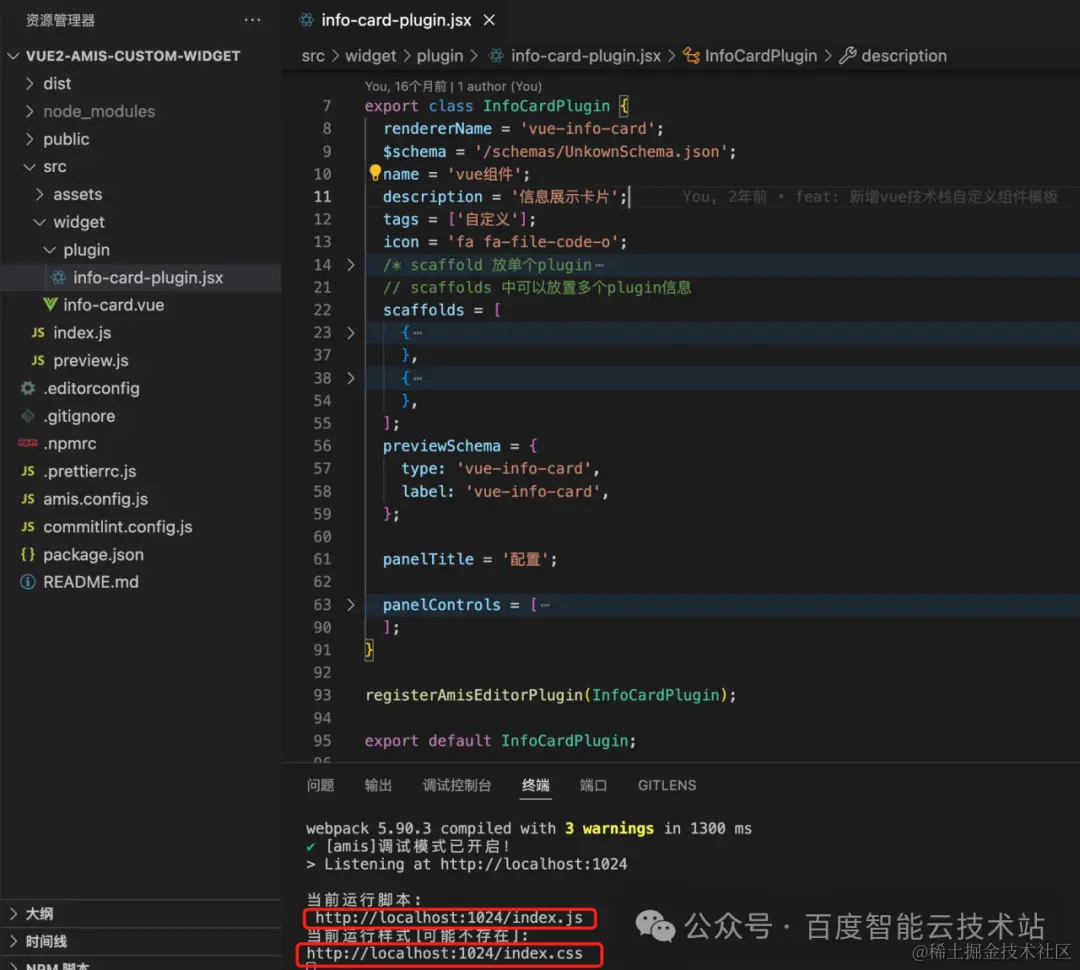
Task: Switch to the 终端 panel tab
Action: (535, 785)
